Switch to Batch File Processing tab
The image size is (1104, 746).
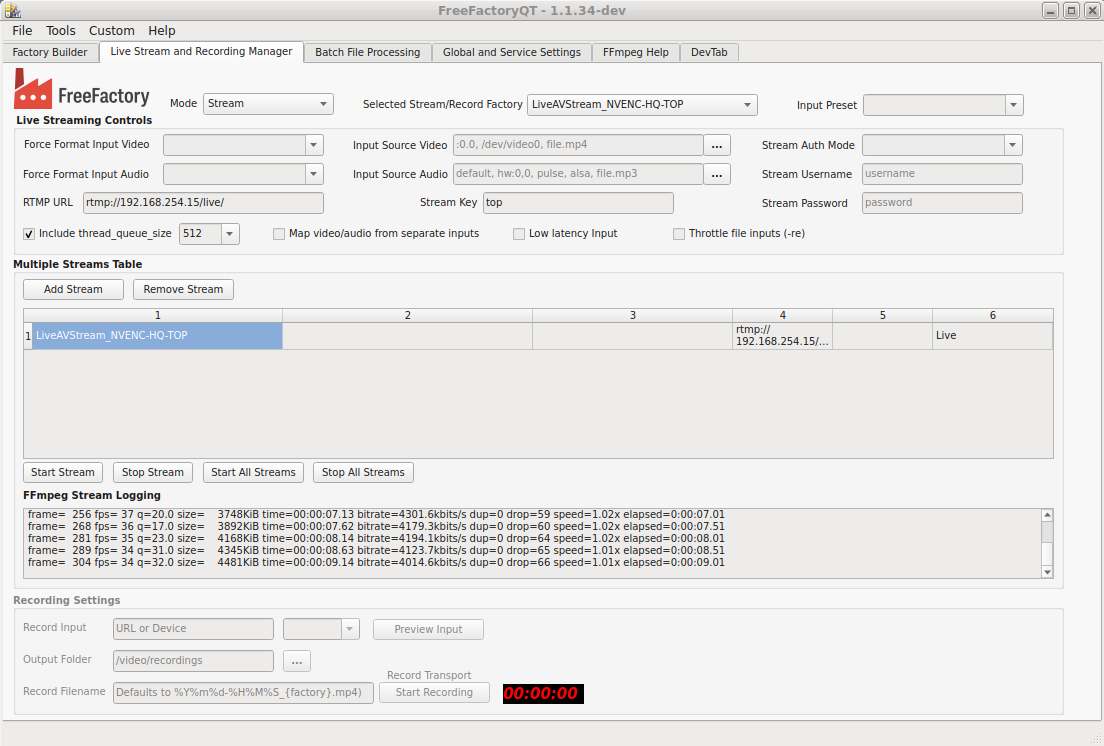[368, 52]
